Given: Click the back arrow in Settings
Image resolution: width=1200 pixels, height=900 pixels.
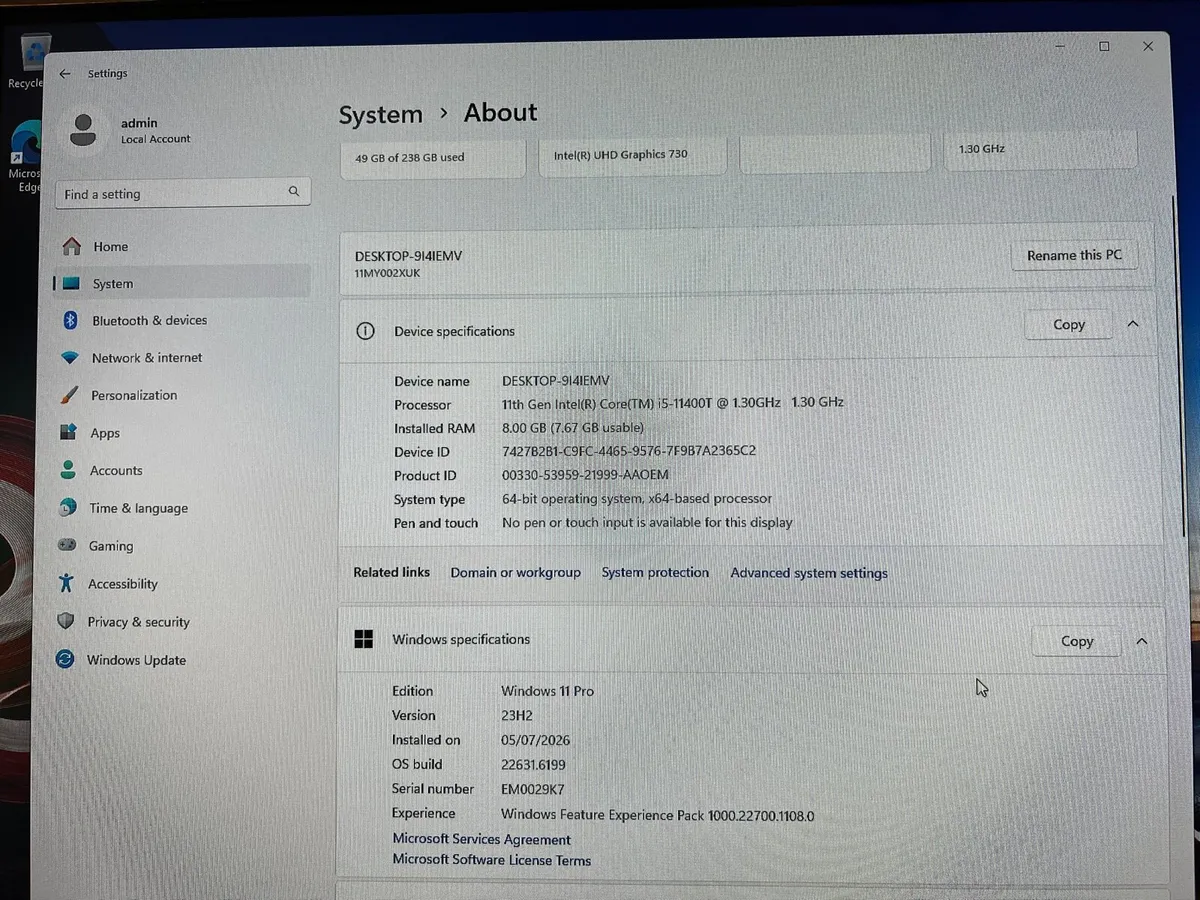Looking at the screenshot, I should click(65, 74).
